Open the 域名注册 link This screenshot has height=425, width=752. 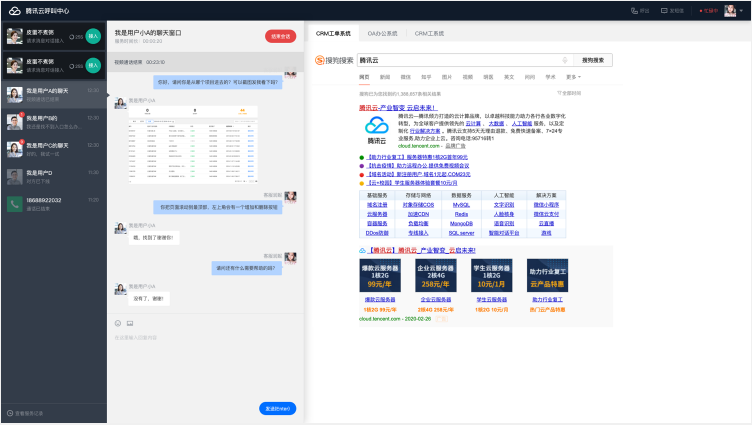(377, 205)
